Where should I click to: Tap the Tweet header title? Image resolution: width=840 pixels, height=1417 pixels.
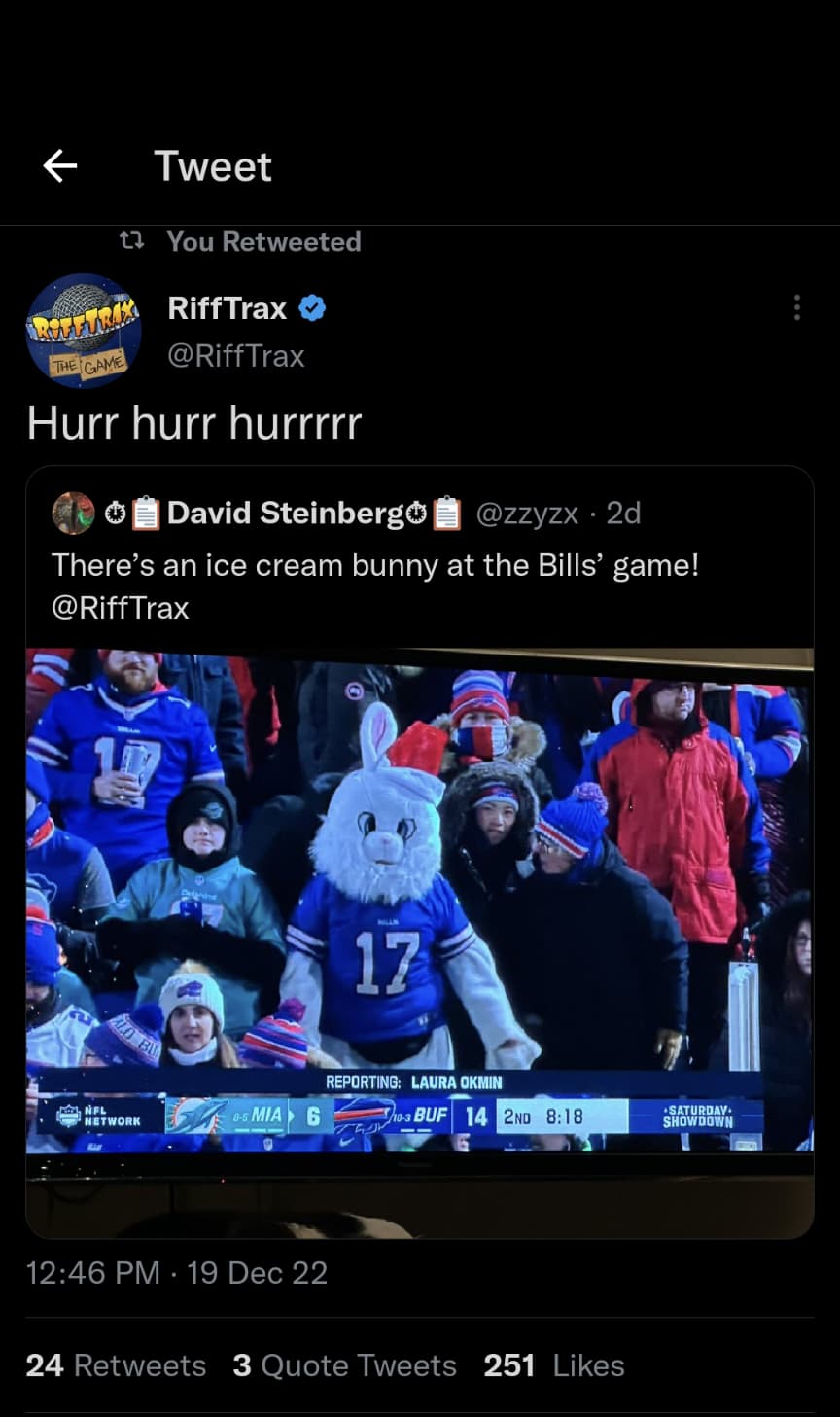(x=213, y=166)
